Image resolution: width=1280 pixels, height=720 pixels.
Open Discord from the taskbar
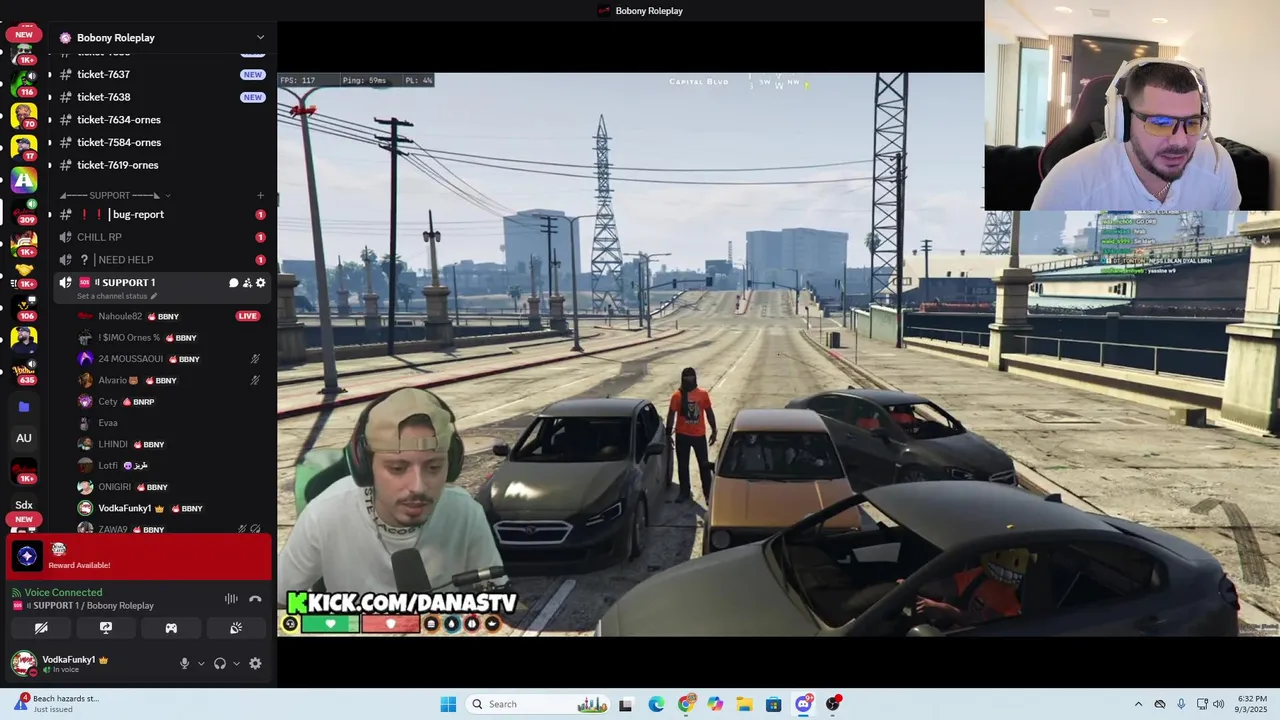click(803, 704)
